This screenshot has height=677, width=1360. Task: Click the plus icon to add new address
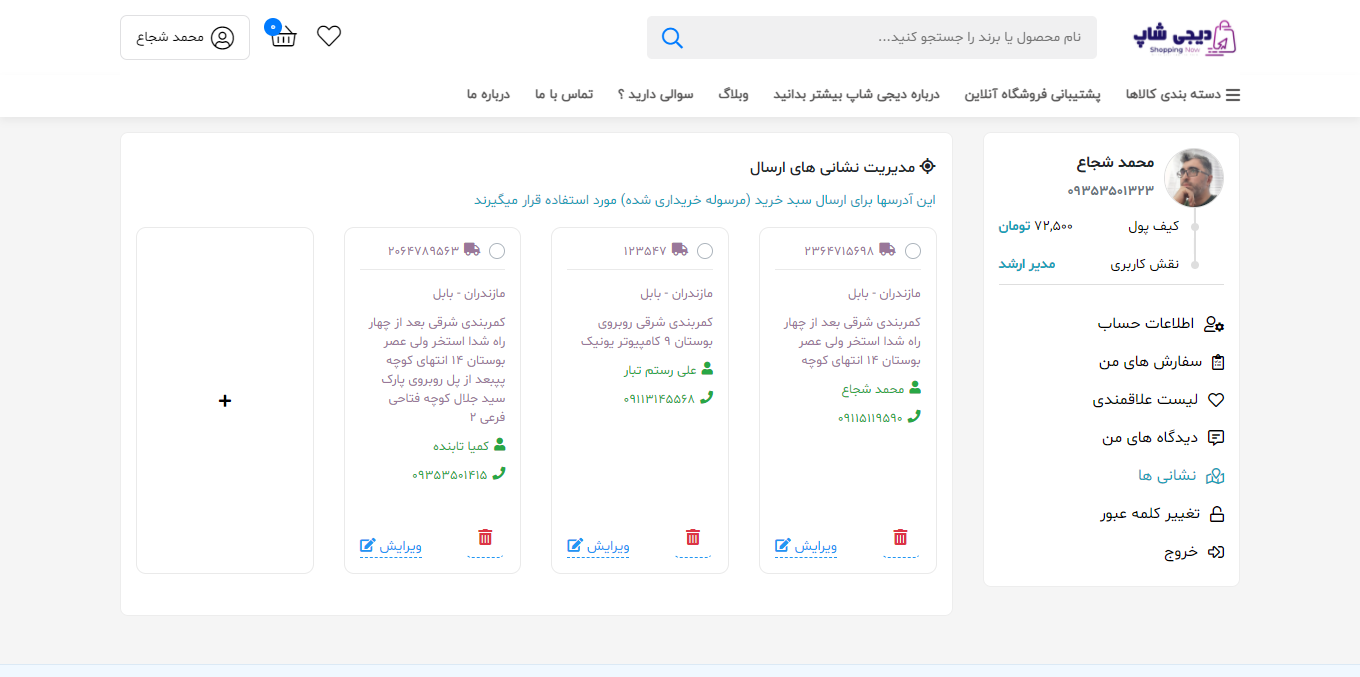(225, 401)
